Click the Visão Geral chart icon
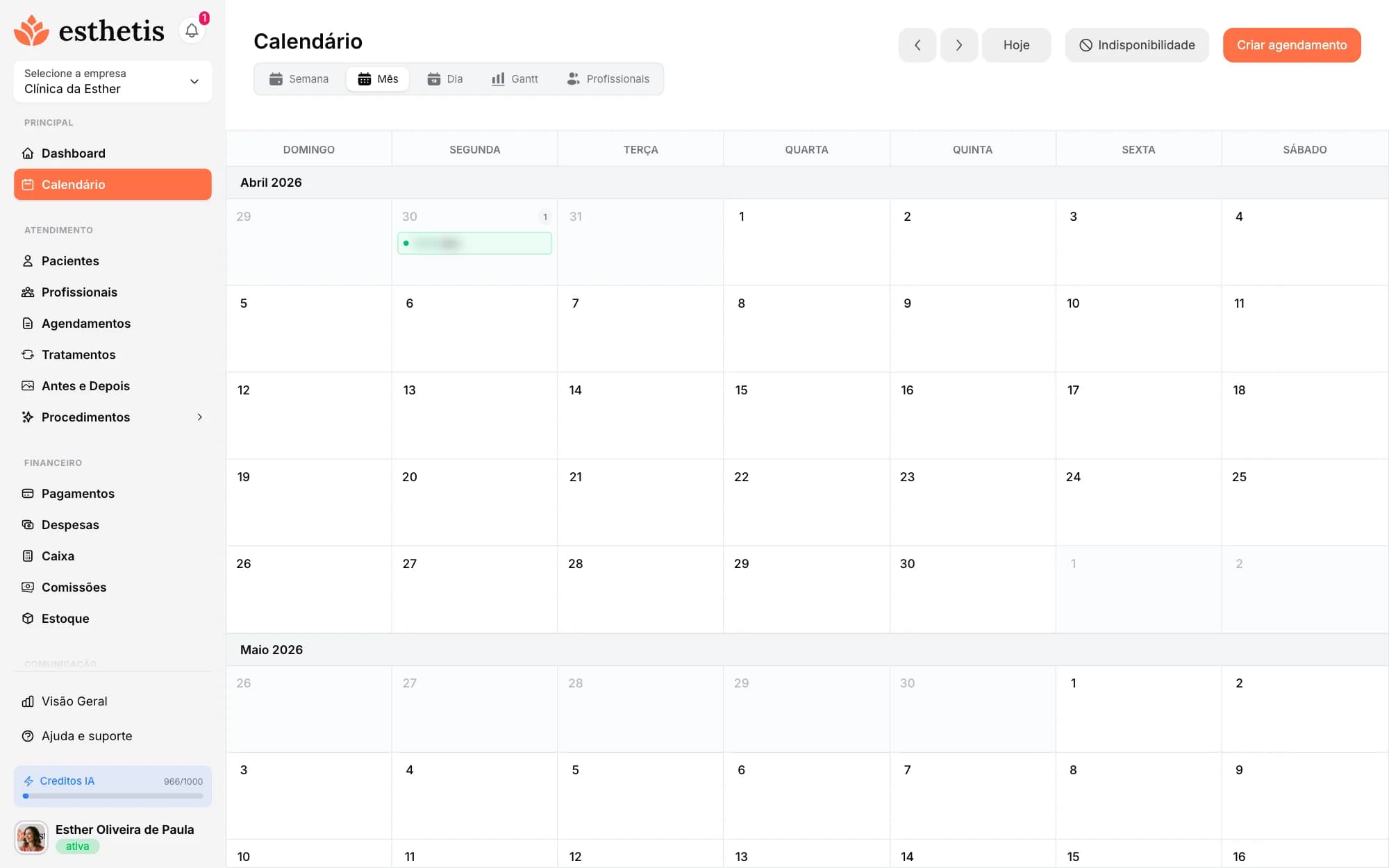This screenshot has width=1389, height=868. pyautogui.click(x=28, y=701)
